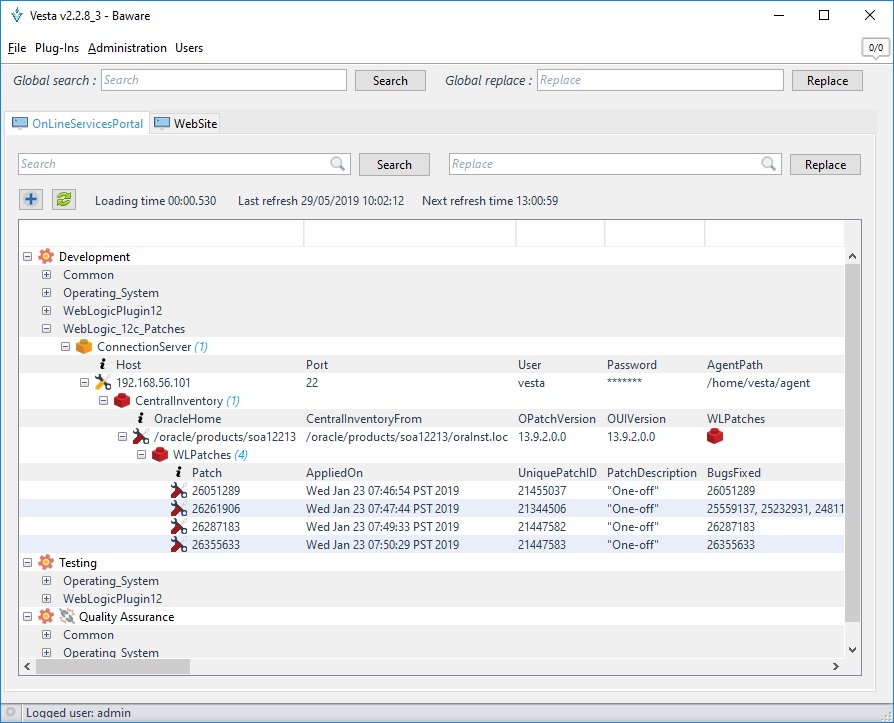This screenshot has width=894, height=723.
Task: Expand Operating_System under Testing
Action: coord(46,581)
